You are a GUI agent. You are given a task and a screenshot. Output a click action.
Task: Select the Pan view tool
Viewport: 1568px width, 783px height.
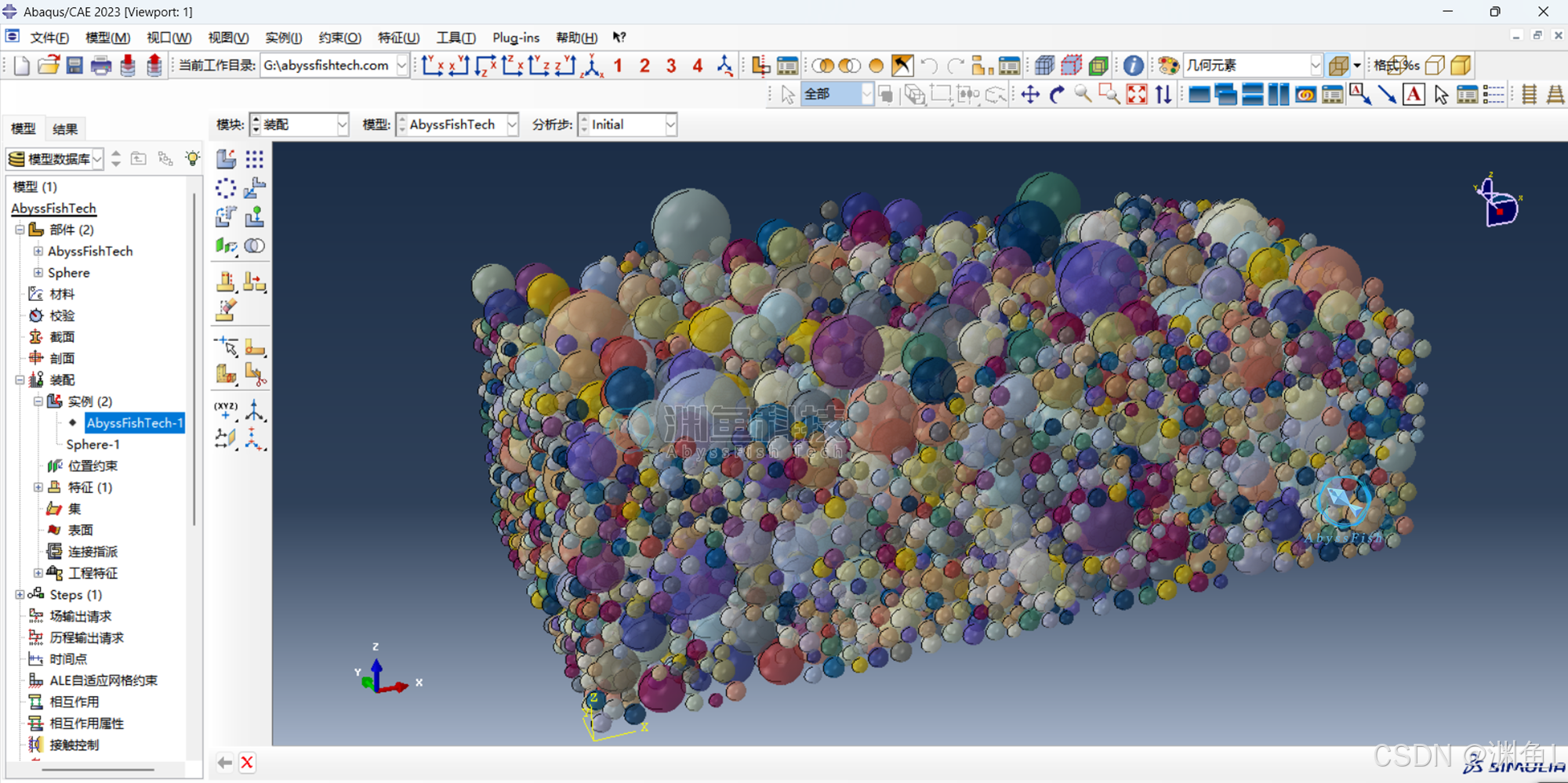click(1030, 95)
